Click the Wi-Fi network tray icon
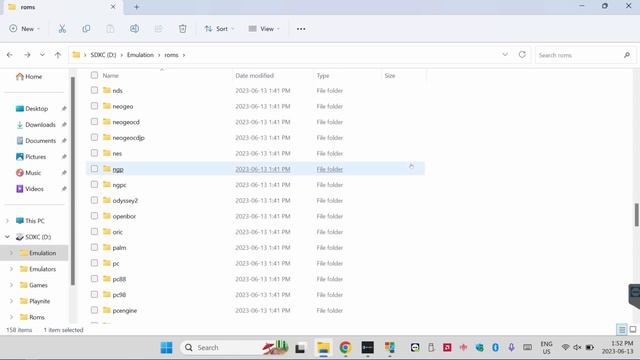This screenshot has width=640, height=360. click(x=565, y=347)
